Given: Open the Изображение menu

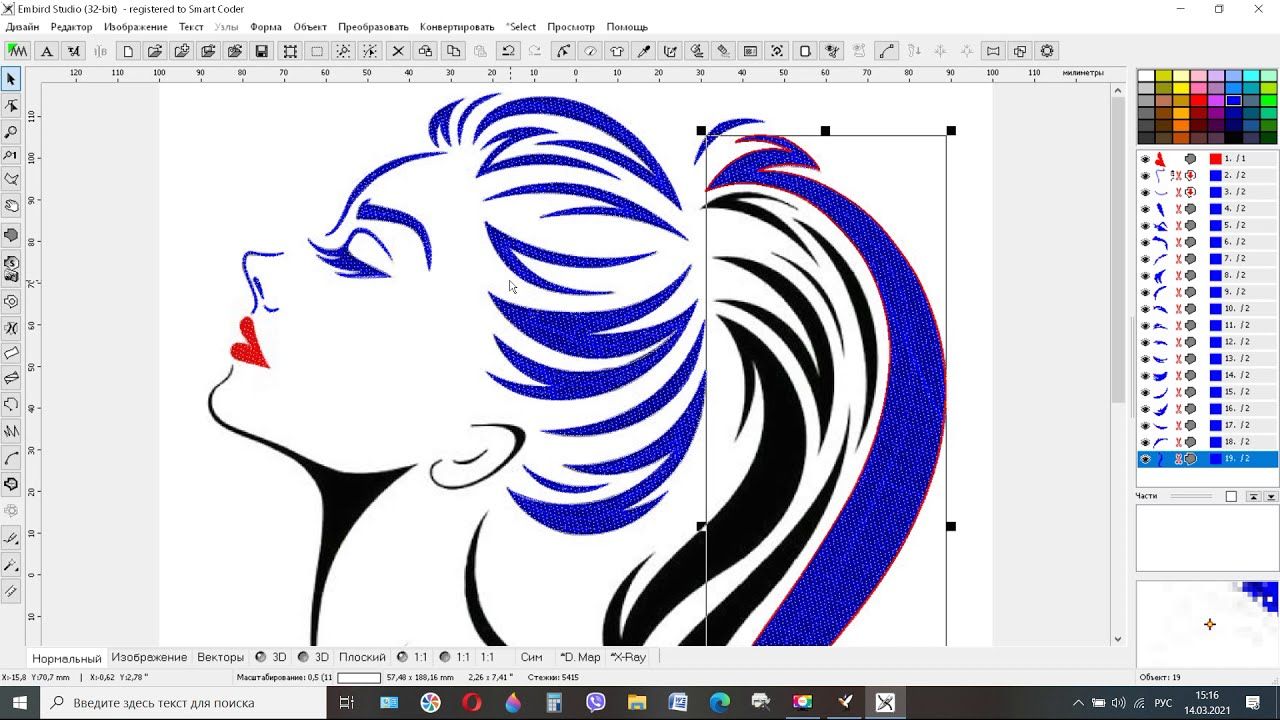Looking at the screenshot, I should pos(136,27).
